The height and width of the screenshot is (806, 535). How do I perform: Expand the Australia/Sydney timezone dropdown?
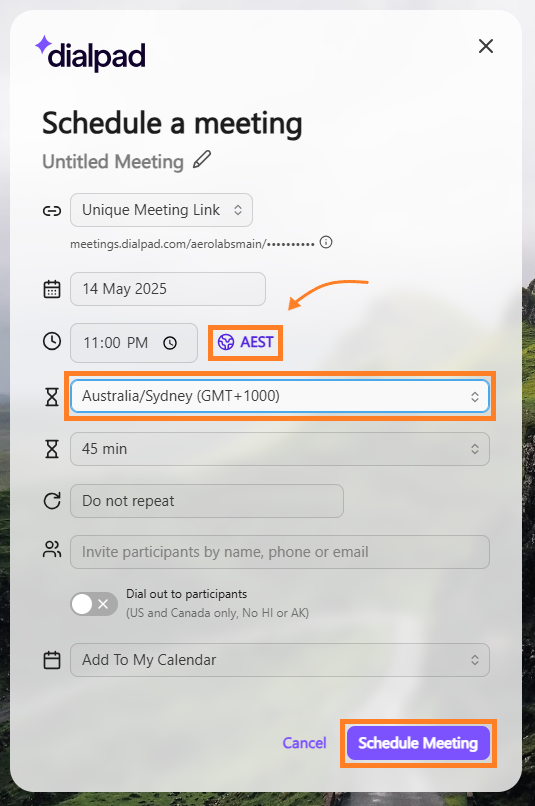click(280, 396)
